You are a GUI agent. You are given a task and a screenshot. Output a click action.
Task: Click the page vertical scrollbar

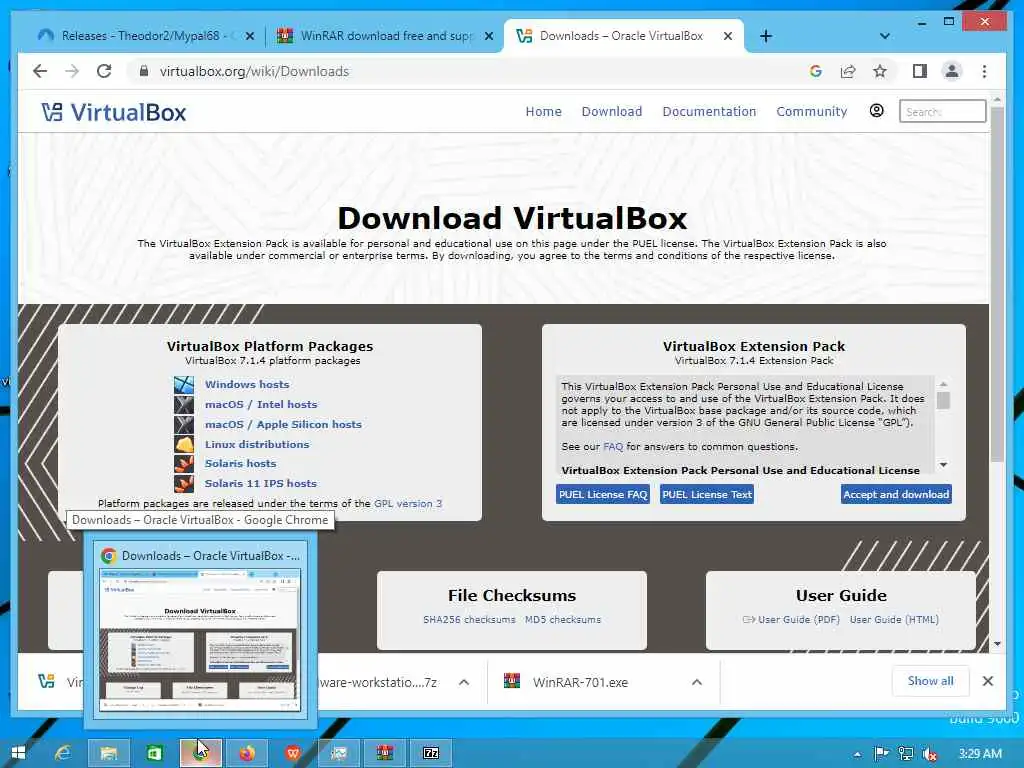pyautogui.click(x=997, y=284)
